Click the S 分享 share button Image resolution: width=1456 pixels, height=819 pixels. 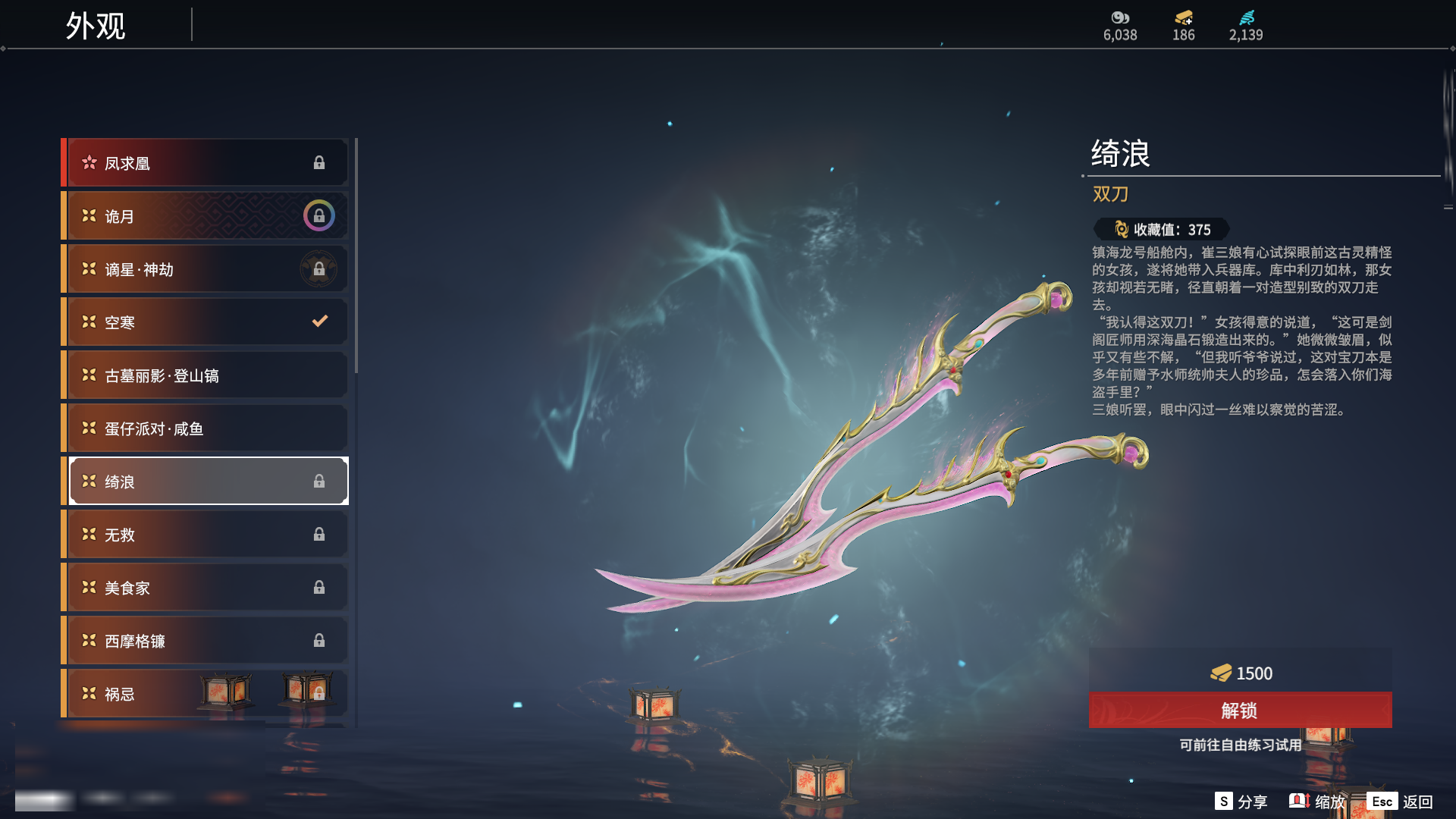[1241, 802]
